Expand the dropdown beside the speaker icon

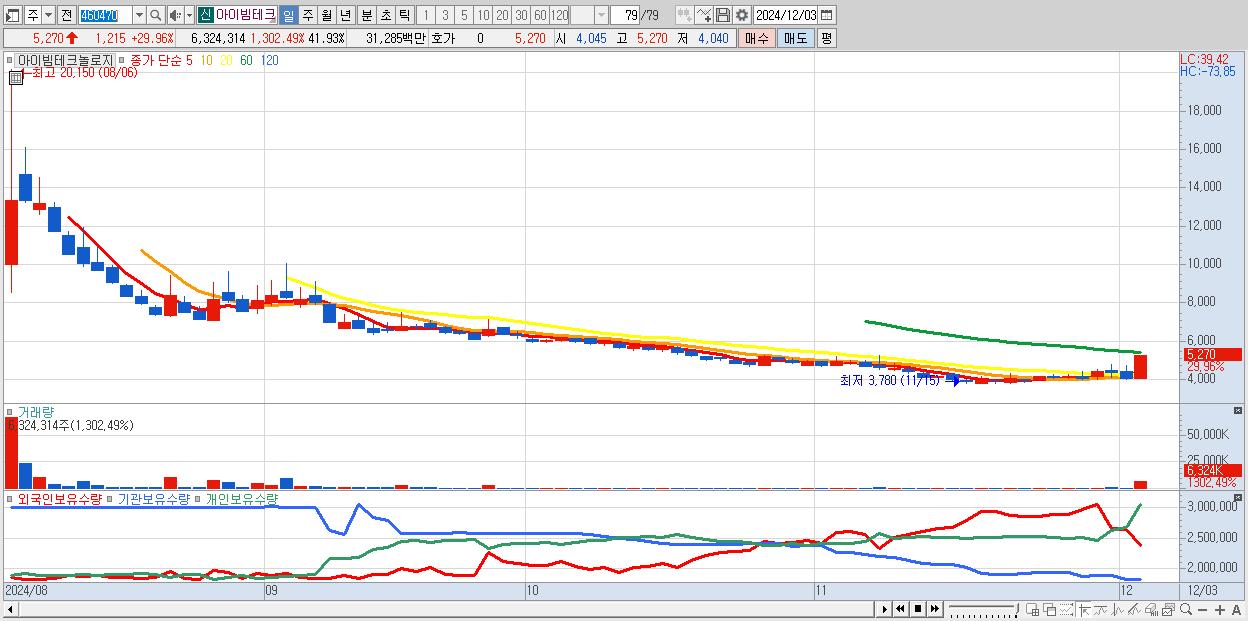189,16
